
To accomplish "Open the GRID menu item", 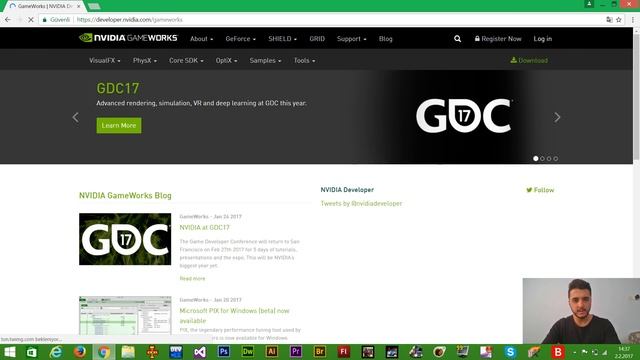I will 317,39.
